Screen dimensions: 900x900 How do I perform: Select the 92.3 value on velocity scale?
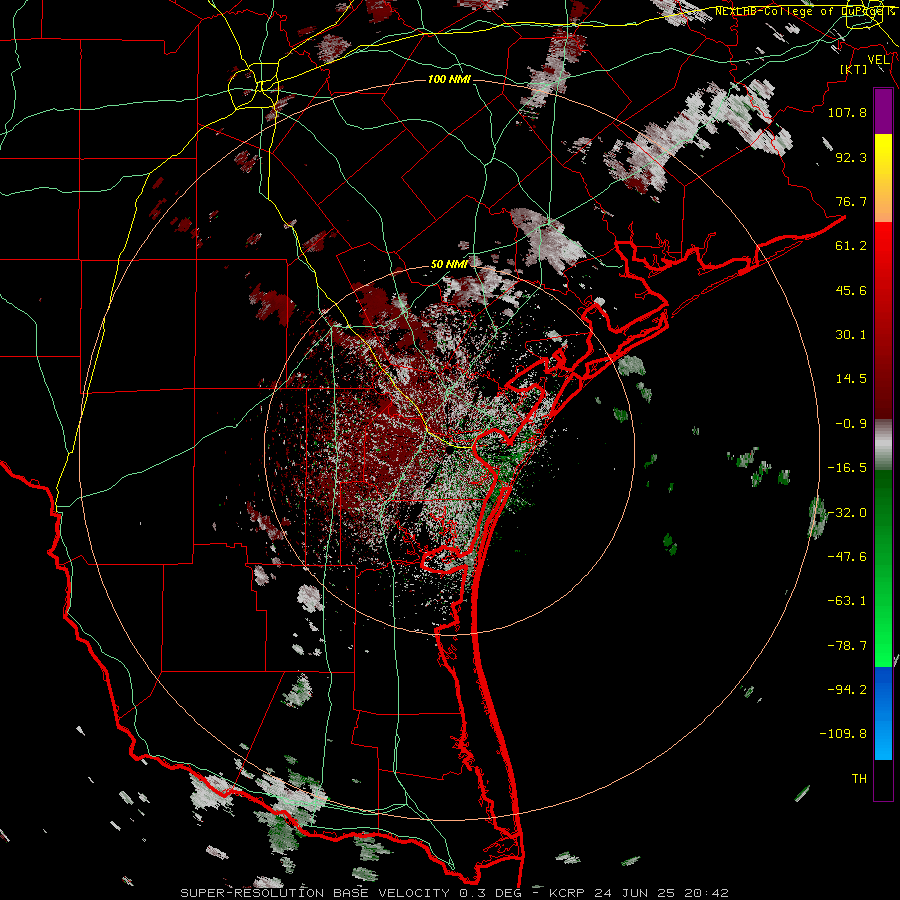point(851,157)
